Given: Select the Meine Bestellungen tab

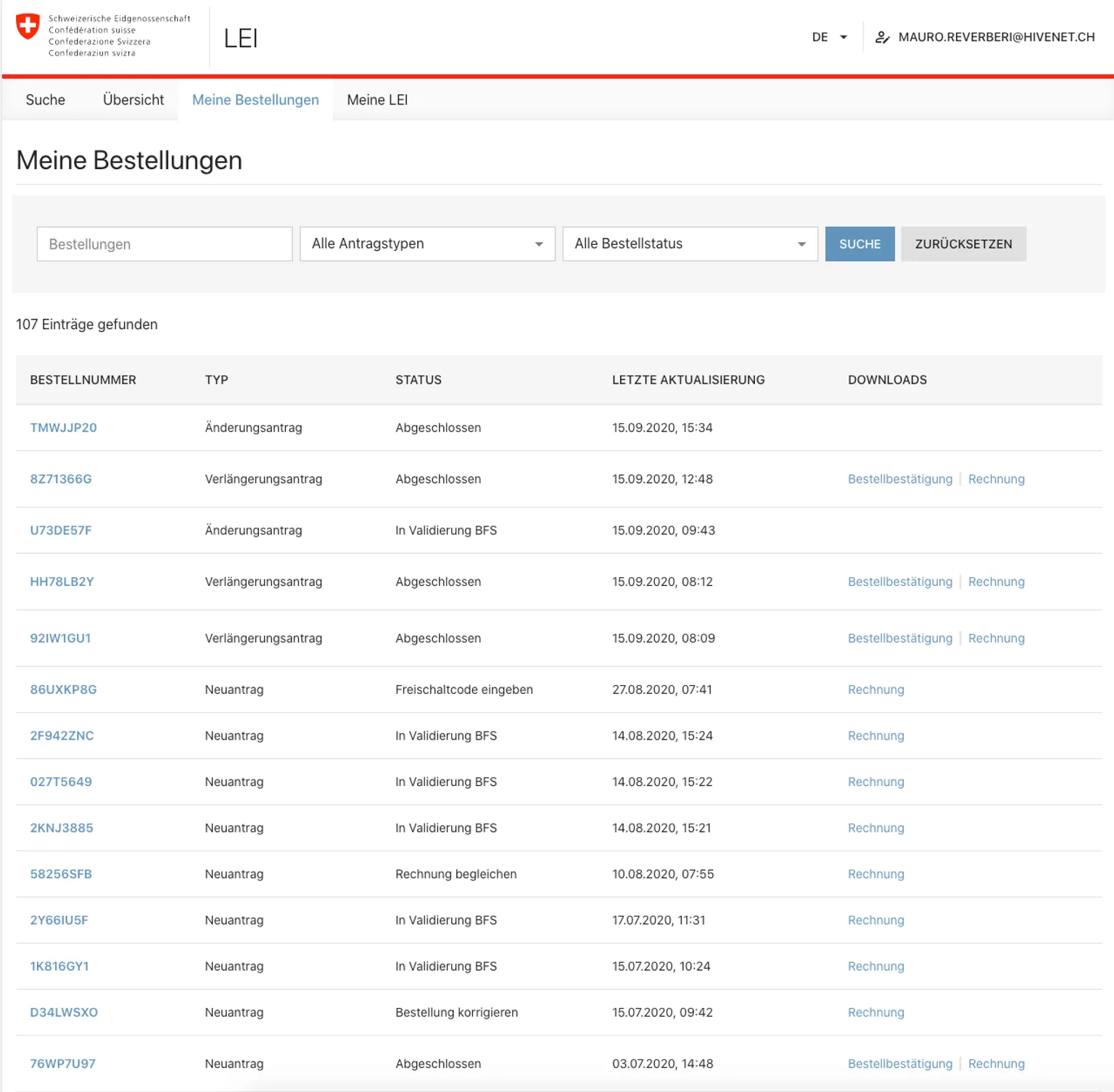Looking at the screenshot, I should click(x=255, y=100).
